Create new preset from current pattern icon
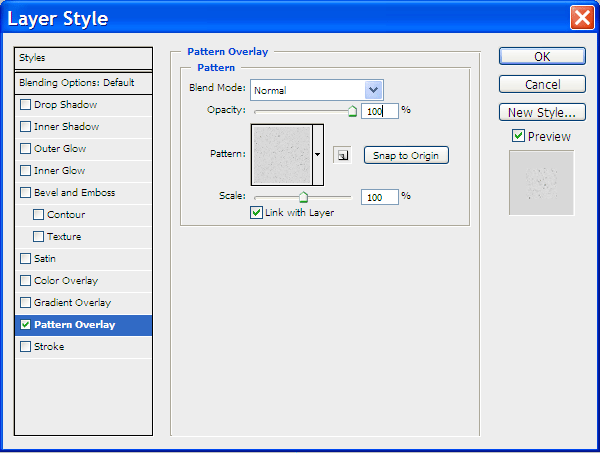This screenshot has width=600, height=453. [x=342, y=155]
